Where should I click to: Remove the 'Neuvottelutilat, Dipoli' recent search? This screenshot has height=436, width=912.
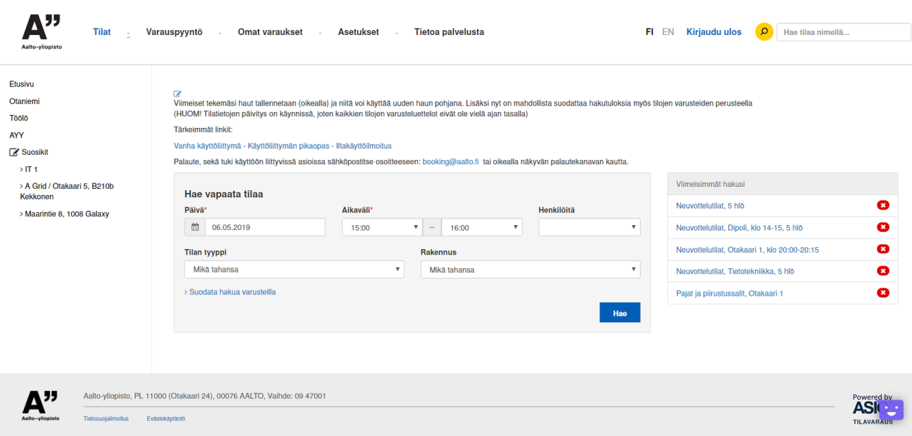[882, 227]
